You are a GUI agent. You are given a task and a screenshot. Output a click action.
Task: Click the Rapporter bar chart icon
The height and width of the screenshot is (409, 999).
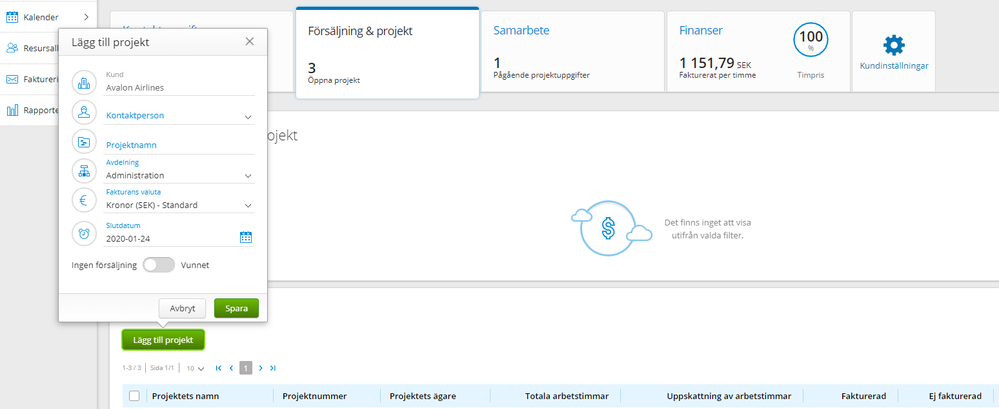(x=12, y=110)
